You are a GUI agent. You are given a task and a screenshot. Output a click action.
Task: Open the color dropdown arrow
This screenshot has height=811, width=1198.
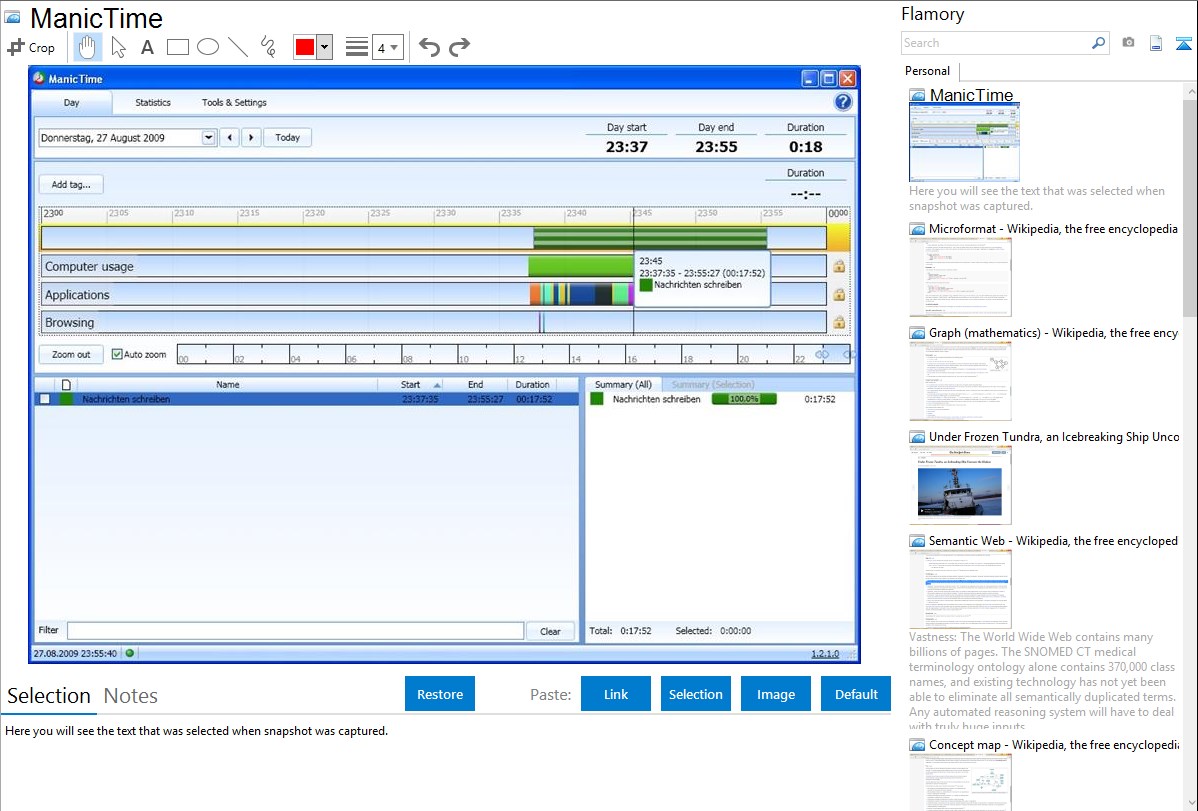(x=325, y=47)
